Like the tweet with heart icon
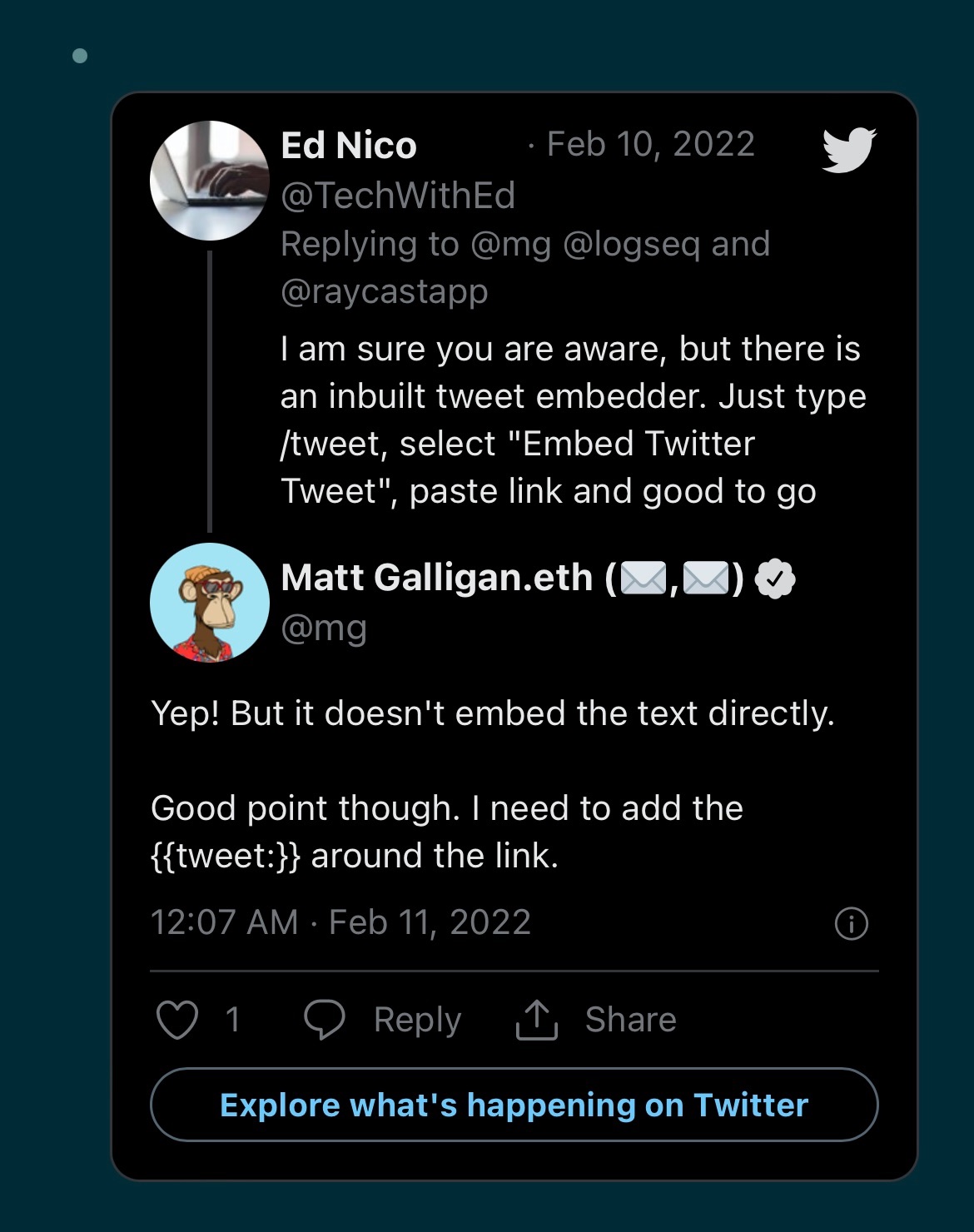This screenshot has width=974, height=1232. tap(177, 1020)
